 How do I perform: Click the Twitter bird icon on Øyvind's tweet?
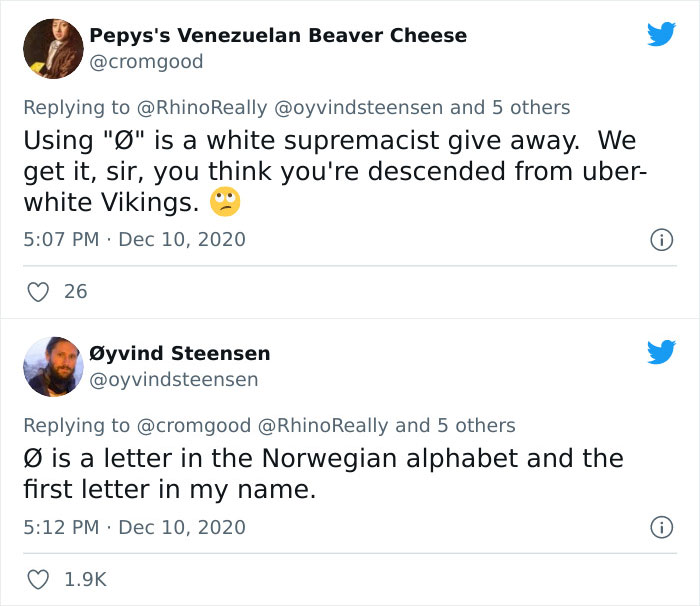(661, 352)
